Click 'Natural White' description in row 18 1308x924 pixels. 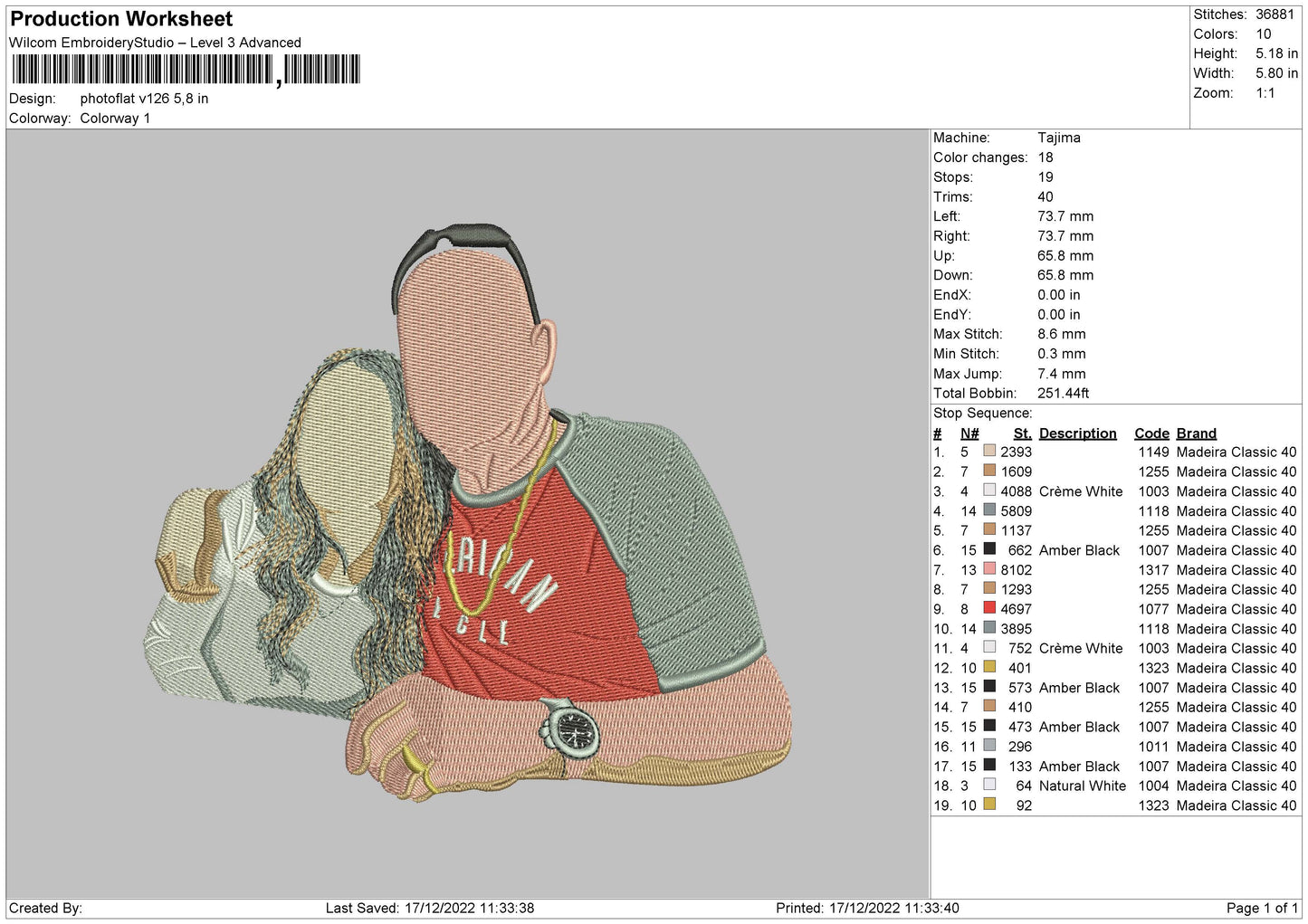[1083, 786]
